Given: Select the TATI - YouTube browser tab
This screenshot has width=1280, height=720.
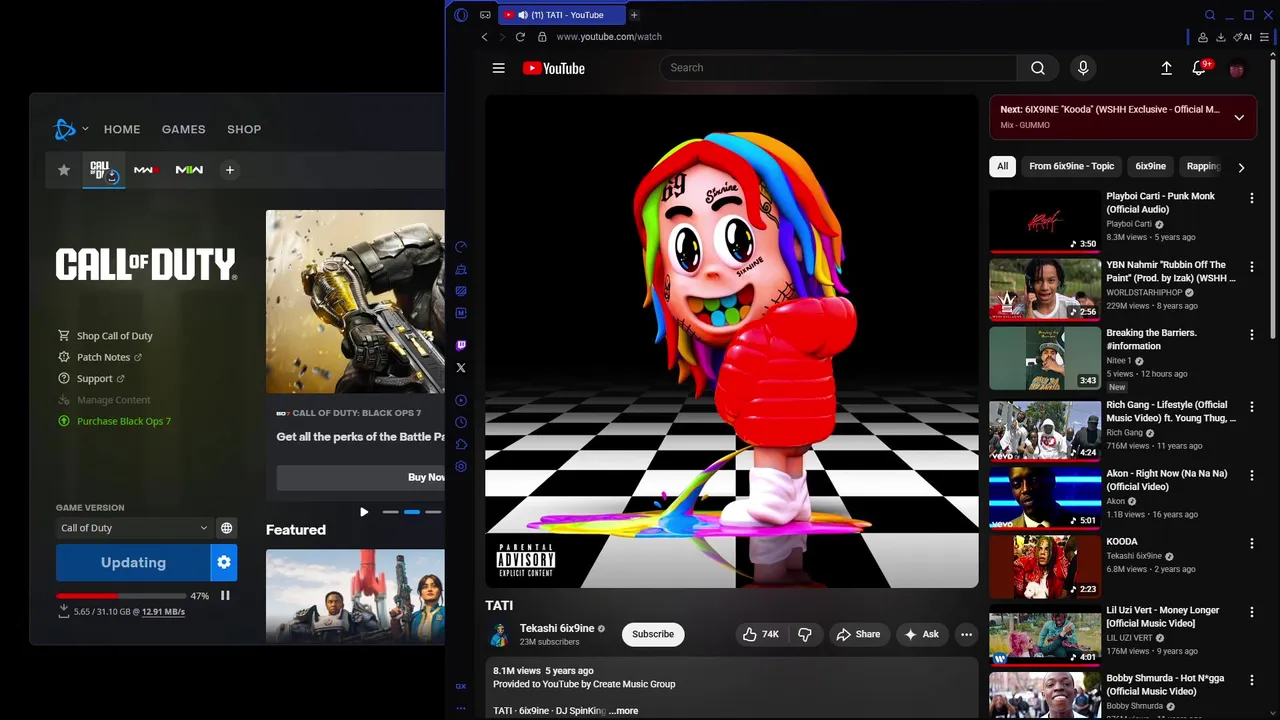Looking at the screenshot, I should 562,15.
